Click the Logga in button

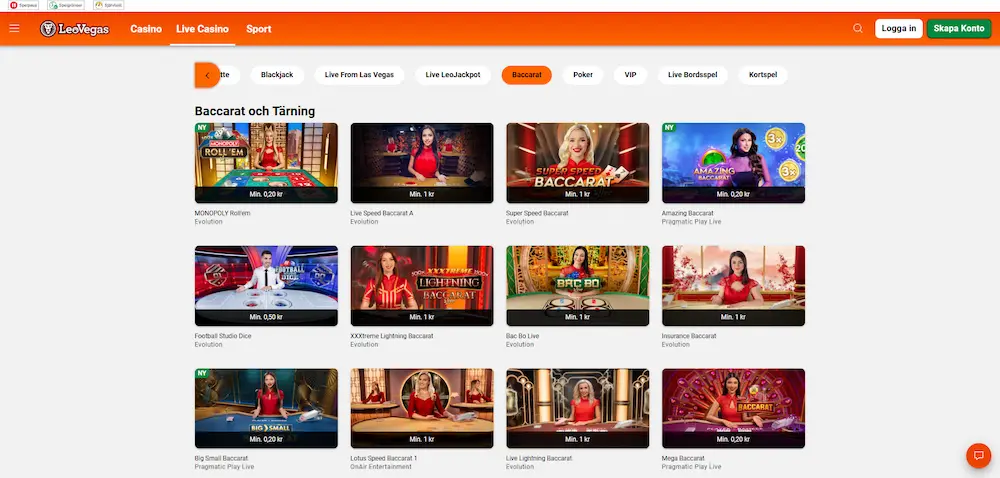coord(899,29)
